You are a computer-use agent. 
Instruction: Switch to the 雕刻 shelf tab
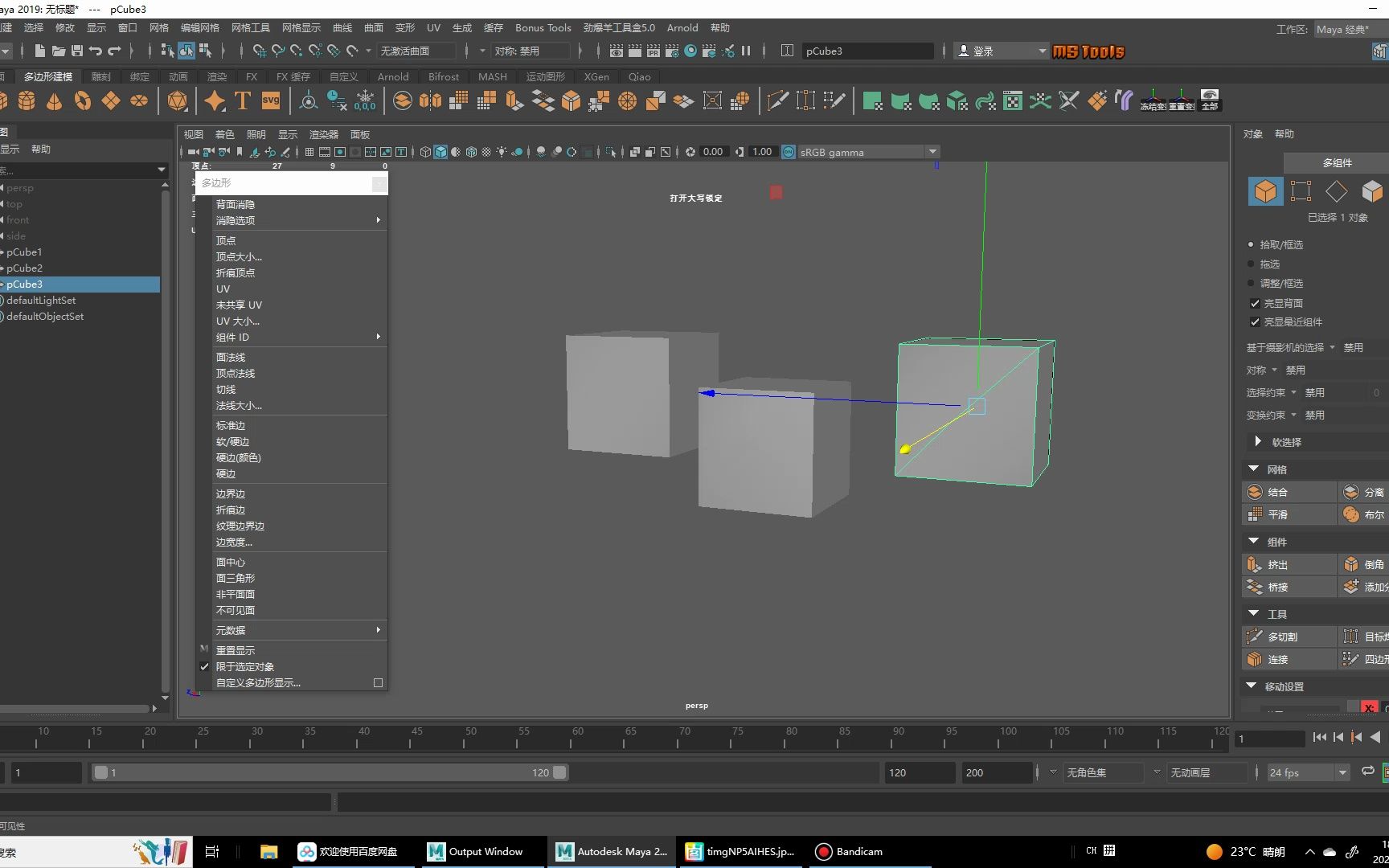pyautogui.click(x=101, y=77)
